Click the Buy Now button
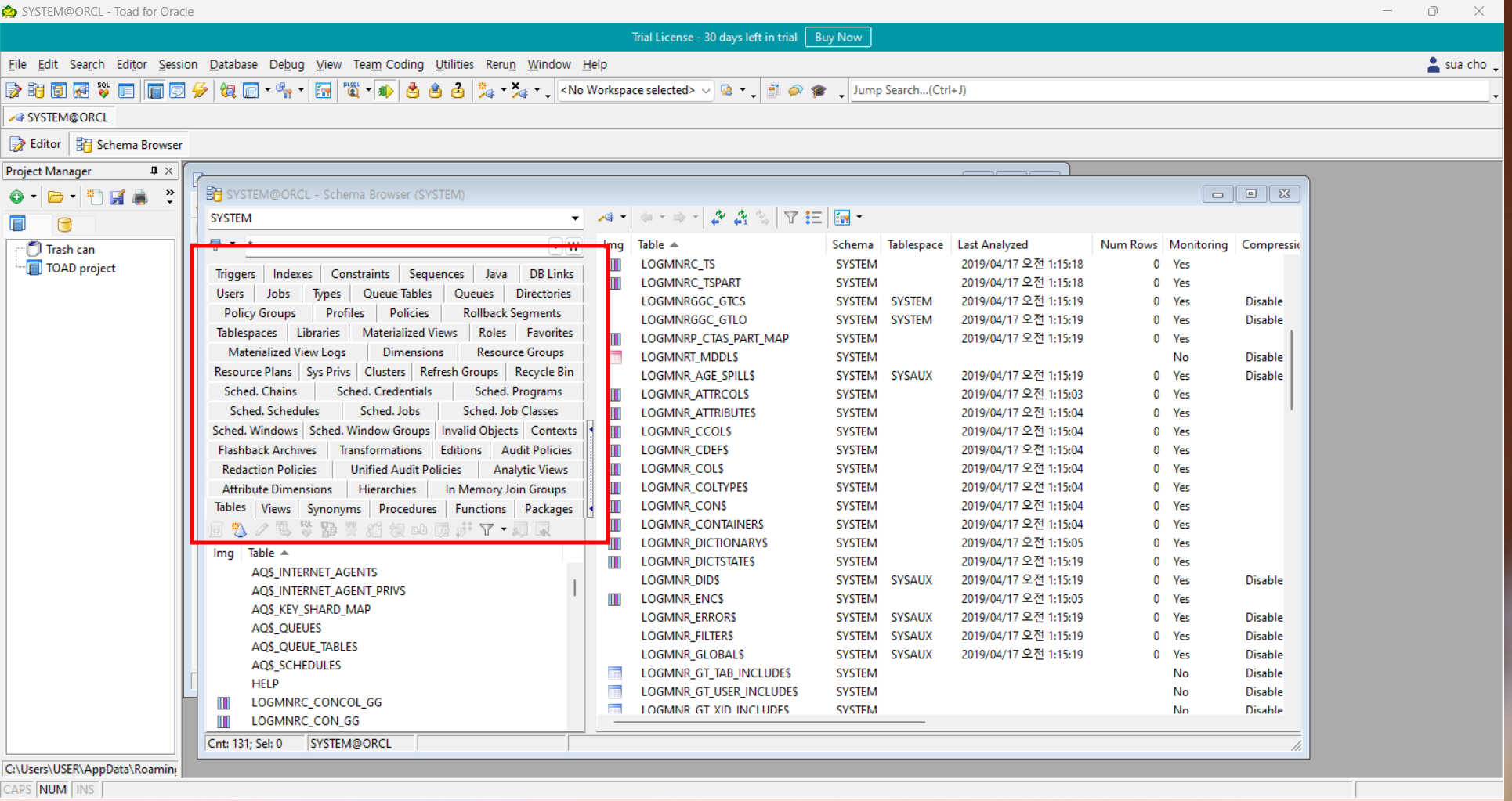Screen dimensions: 1512x801 [x=837, y=38]
